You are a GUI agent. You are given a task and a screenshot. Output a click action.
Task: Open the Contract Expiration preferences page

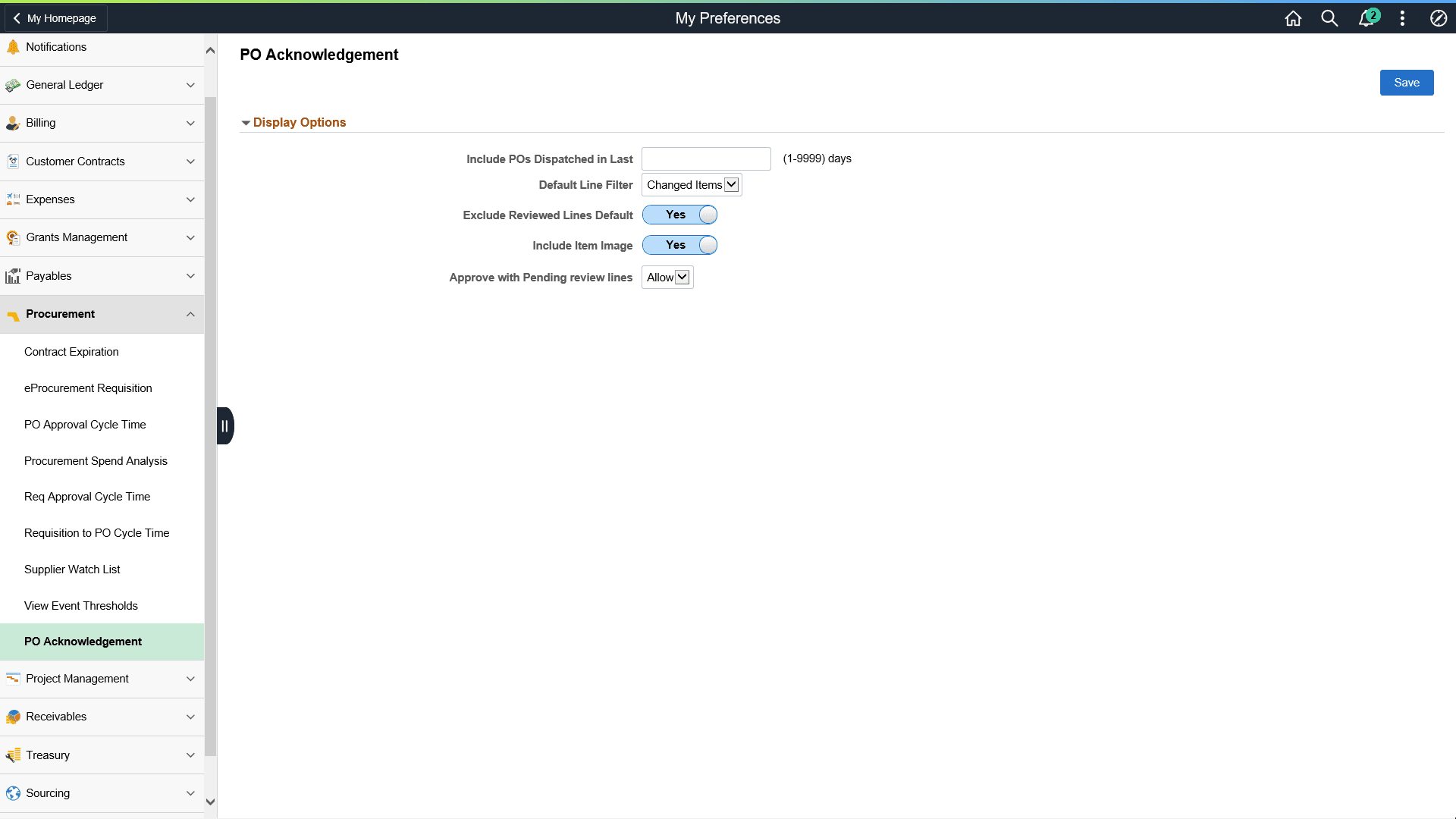(x=71, y=351)
